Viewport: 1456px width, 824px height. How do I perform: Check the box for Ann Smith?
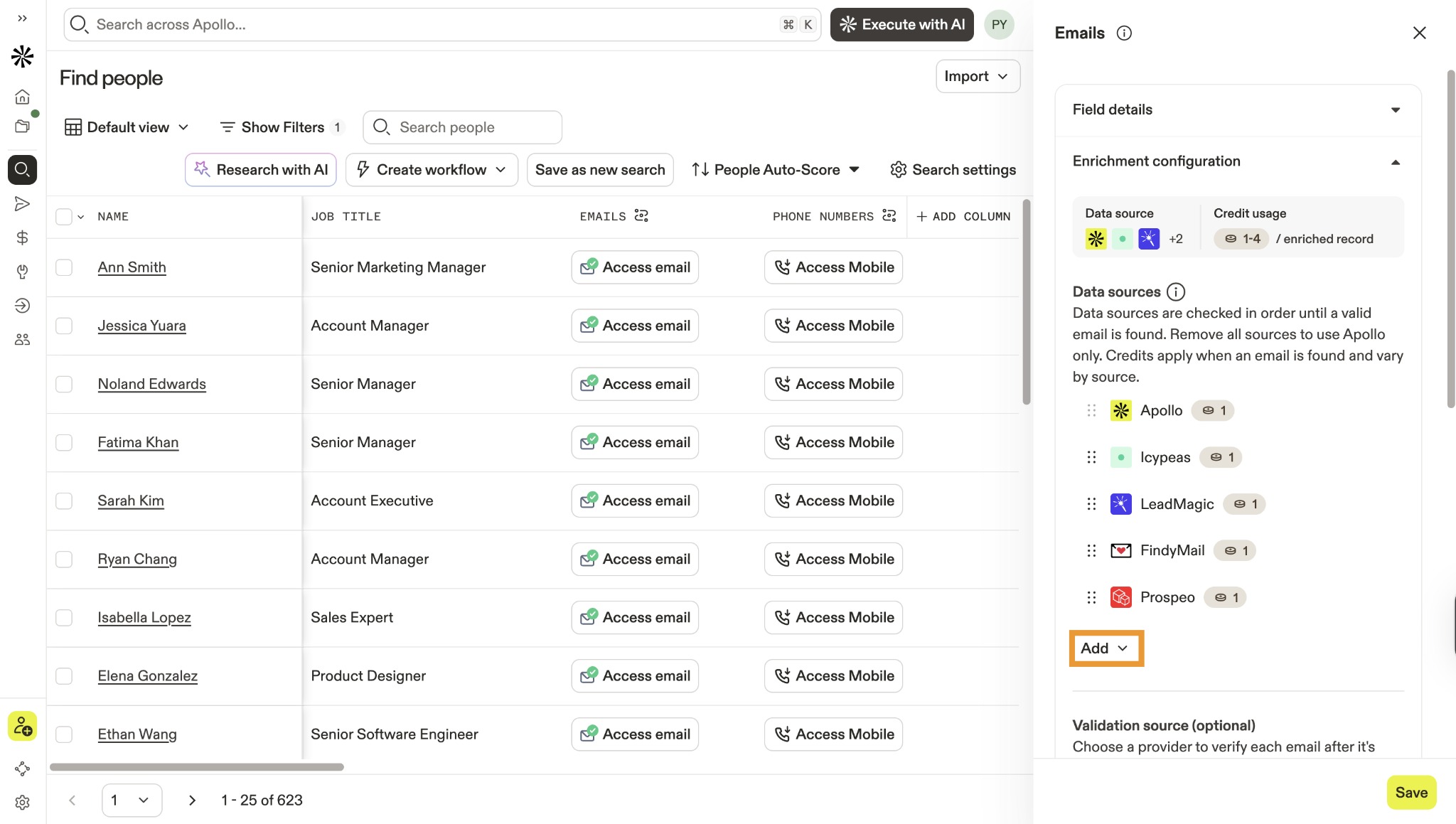64,267
